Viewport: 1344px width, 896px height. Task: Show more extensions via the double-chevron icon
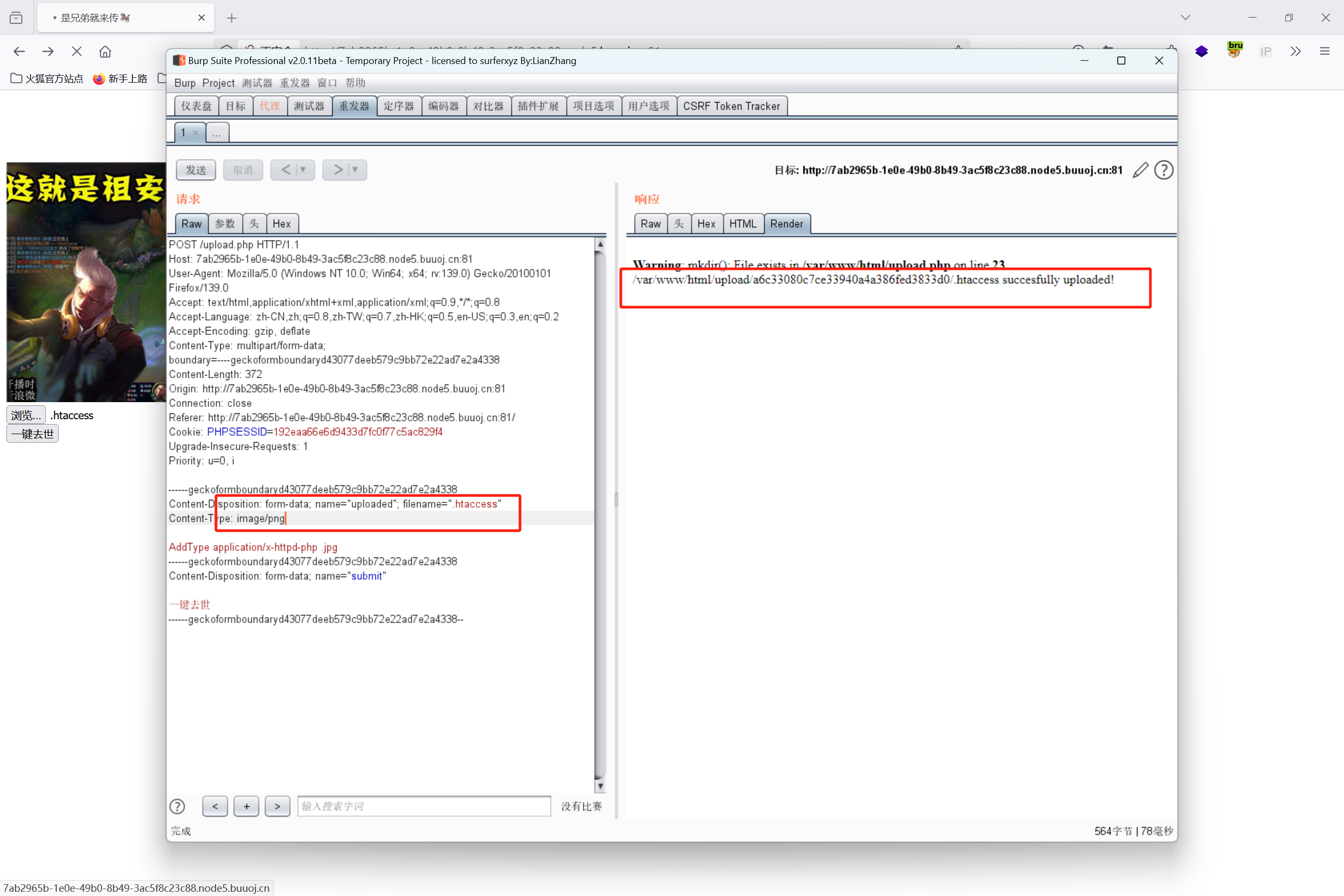[1295, 51]
